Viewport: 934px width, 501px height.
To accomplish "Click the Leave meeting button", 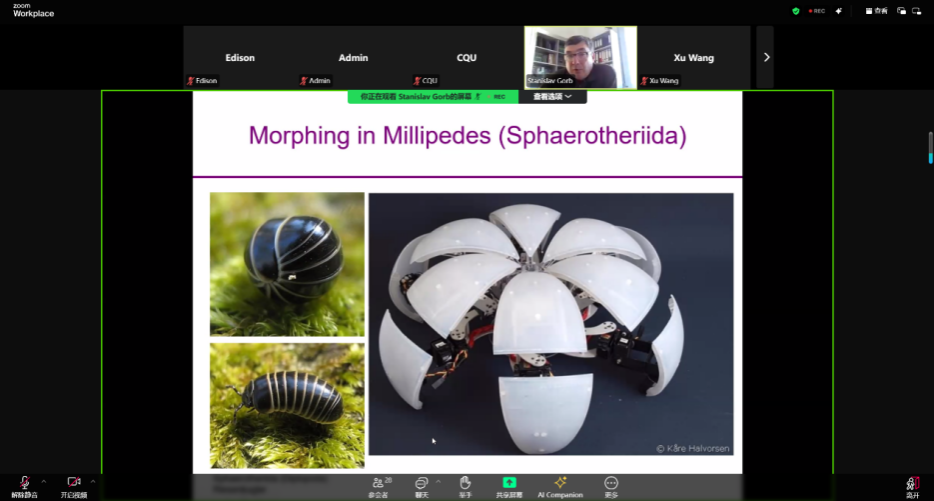I will click(912, 486).
